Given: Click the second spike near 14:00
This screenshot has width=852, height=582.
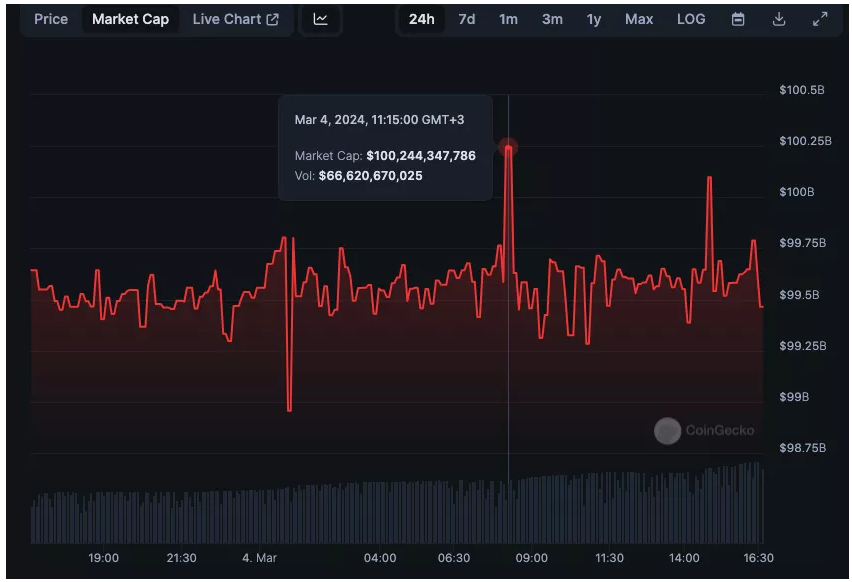Looking at the screenshot, I should pos(709,179).
